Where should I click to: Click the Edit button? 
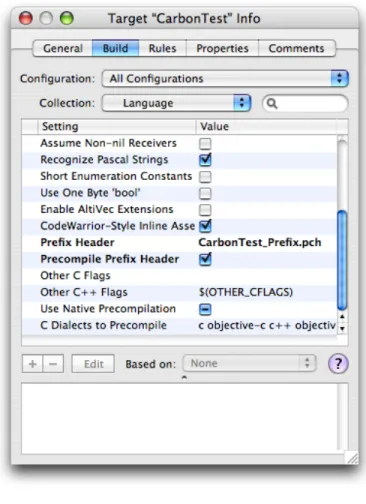[93, 364]
